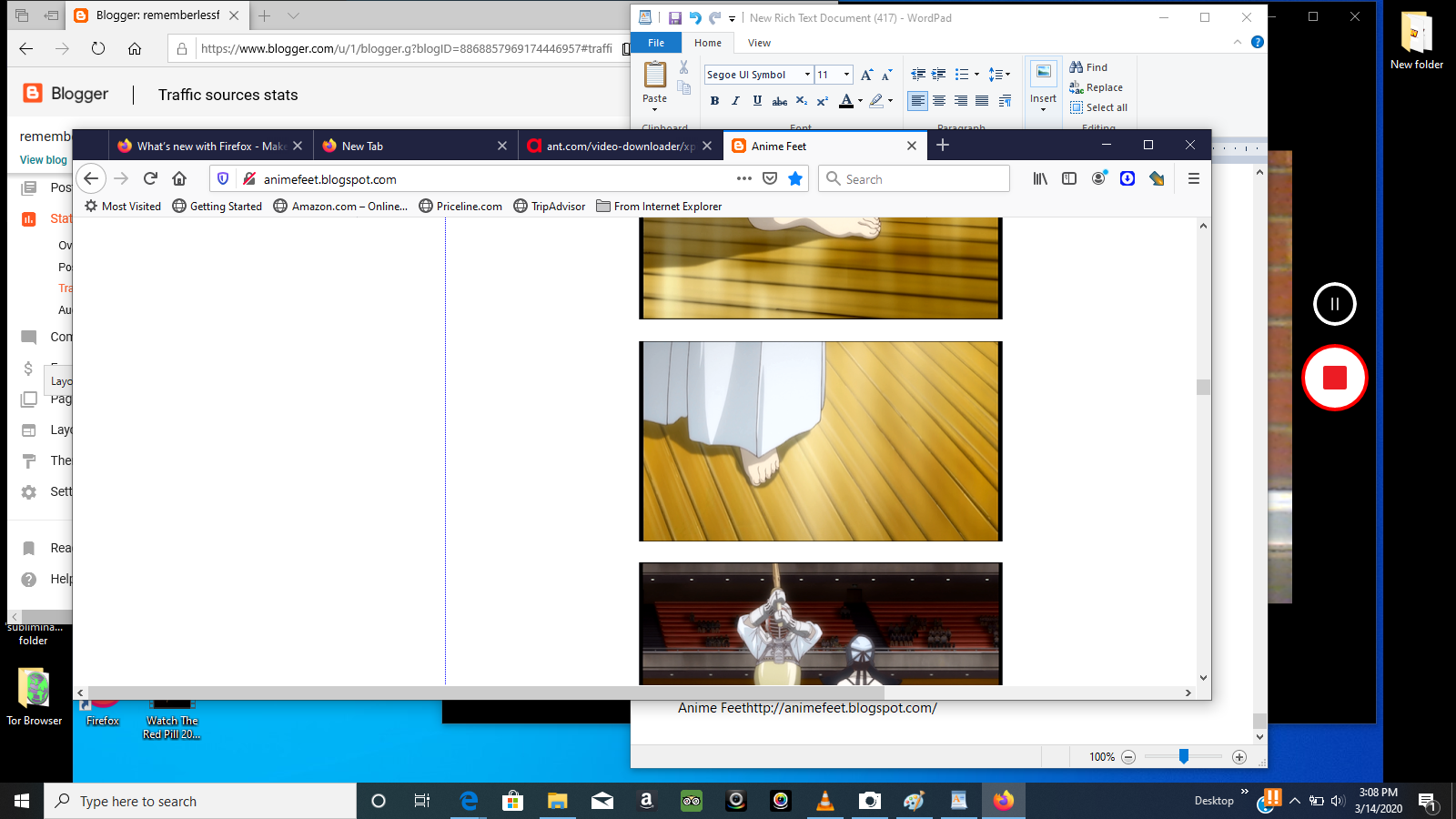Toggle strikethrough formatting in WordPad
1456x819 pixels.
tap(780, 101)
